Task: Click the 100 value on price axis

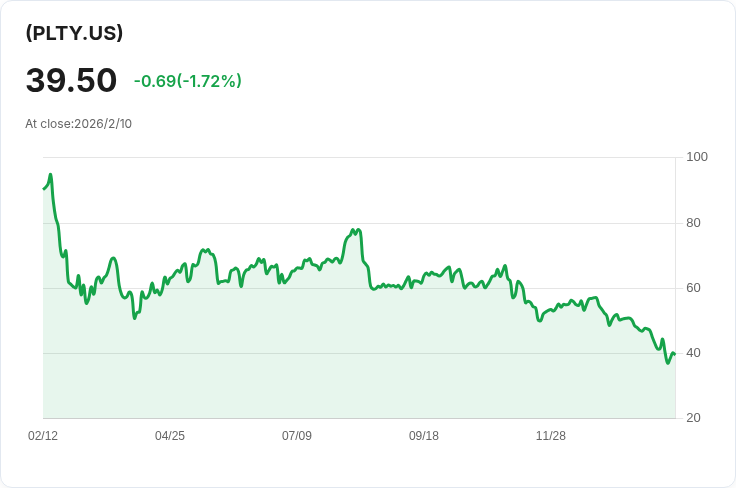Action: point(697,157)
